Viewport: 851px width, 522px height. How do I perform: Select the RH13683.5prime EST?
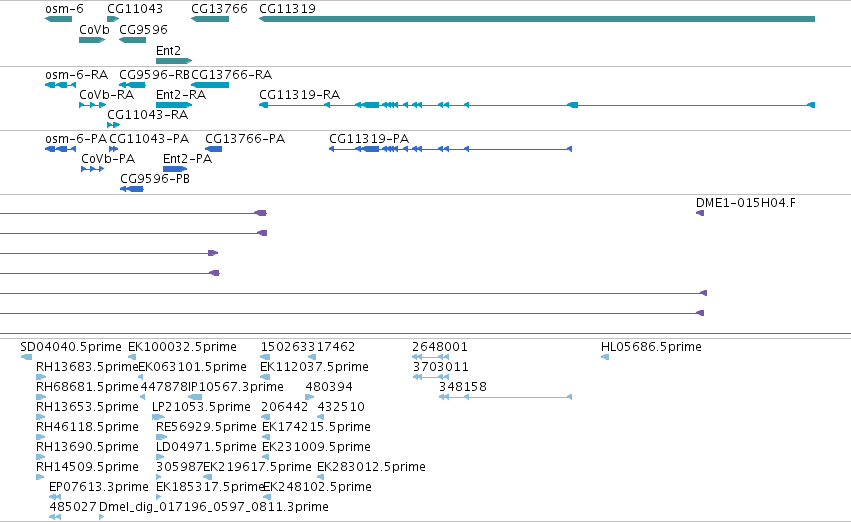click(x=41, y=377)
